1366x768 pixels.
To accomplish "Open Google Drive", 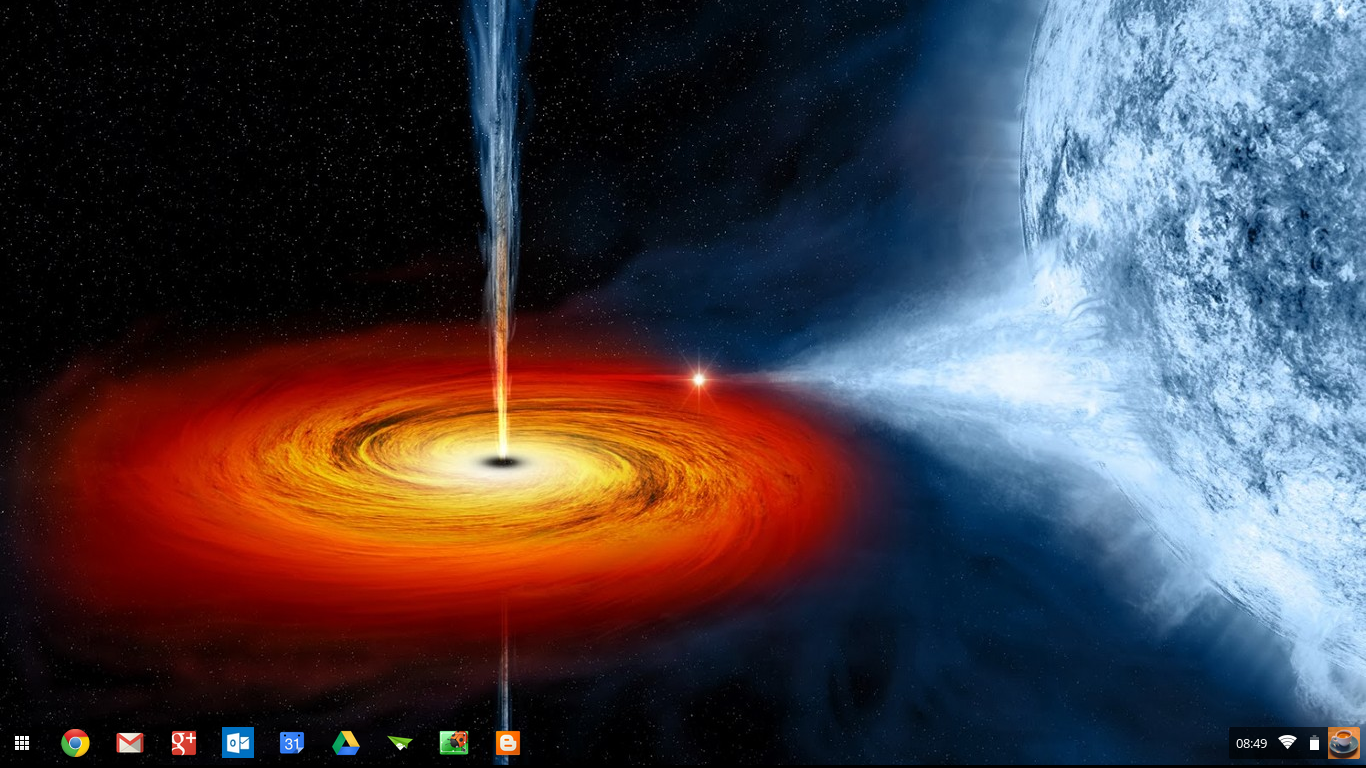I will 346,743.
